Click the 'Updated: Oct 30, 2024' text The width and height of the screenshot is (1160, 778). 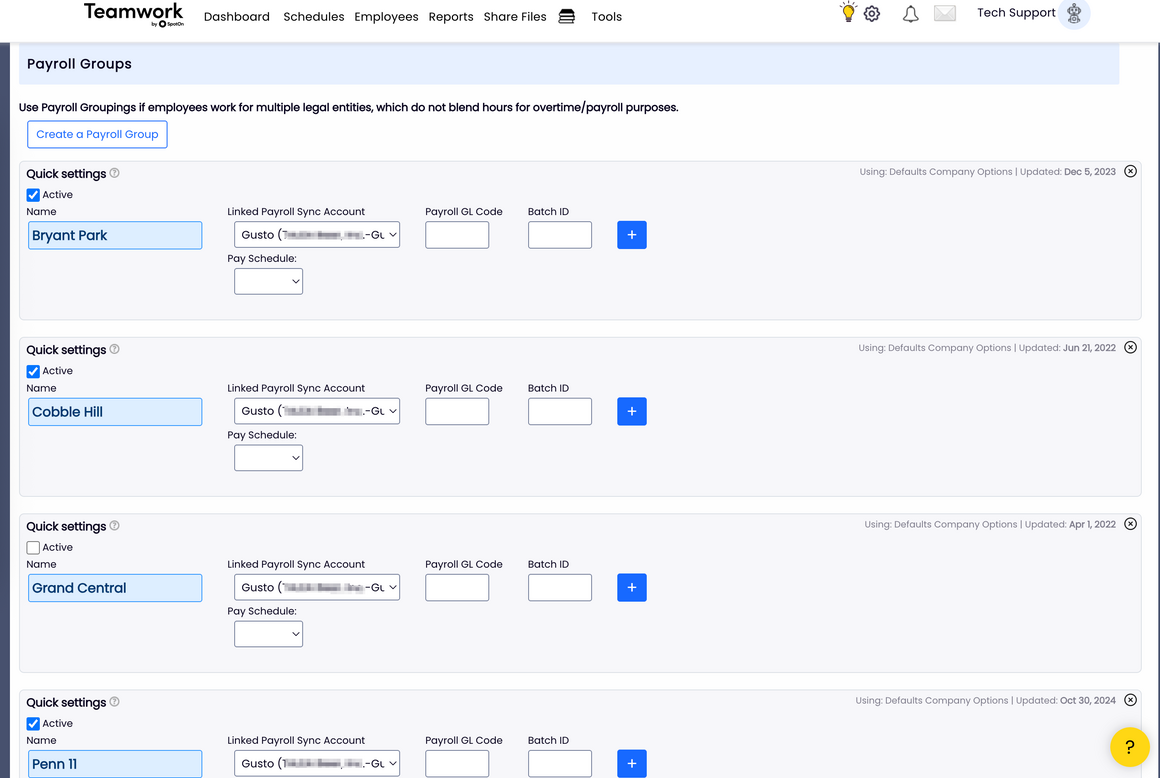pyautogui.click(x=1065, y=700)
